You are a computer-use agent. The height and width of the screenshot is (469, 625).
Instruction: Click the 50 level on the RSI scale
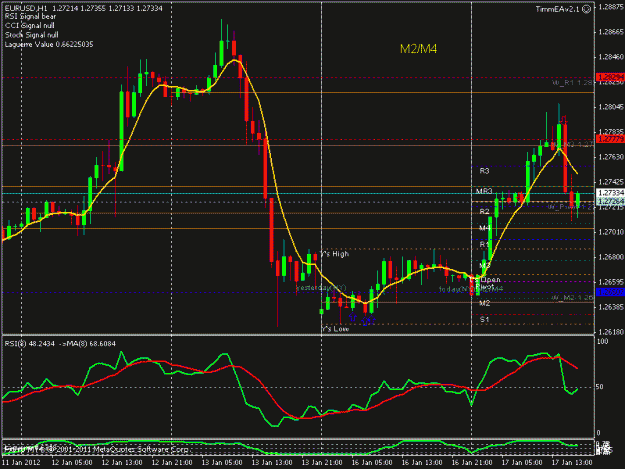point(601,387)
